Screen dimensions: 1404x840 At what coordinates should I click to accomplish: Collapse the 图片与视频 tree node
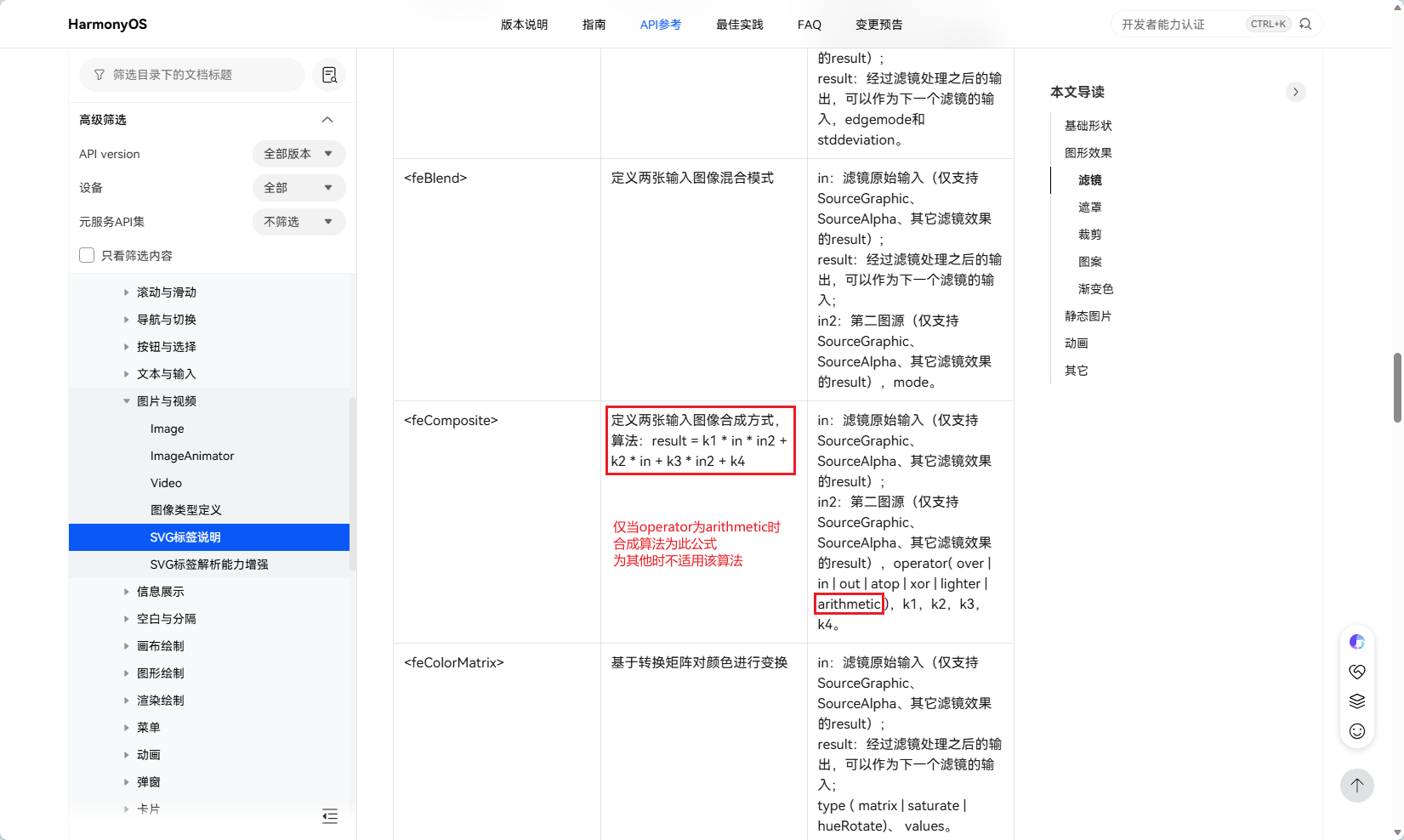[x=126, y=401]
